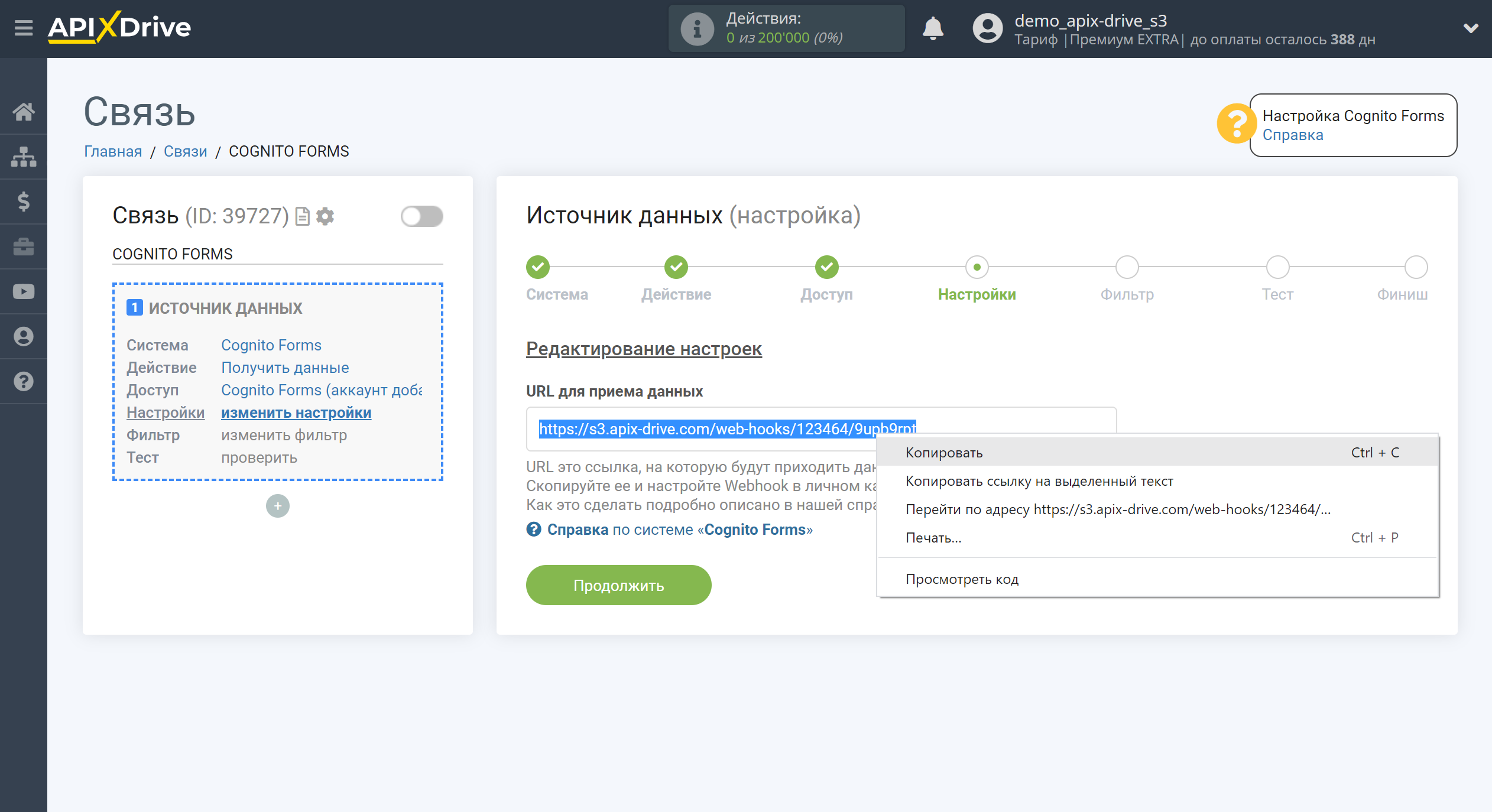
Task: Open billing dollar sidebar icon
Action: tap(24, 202)
